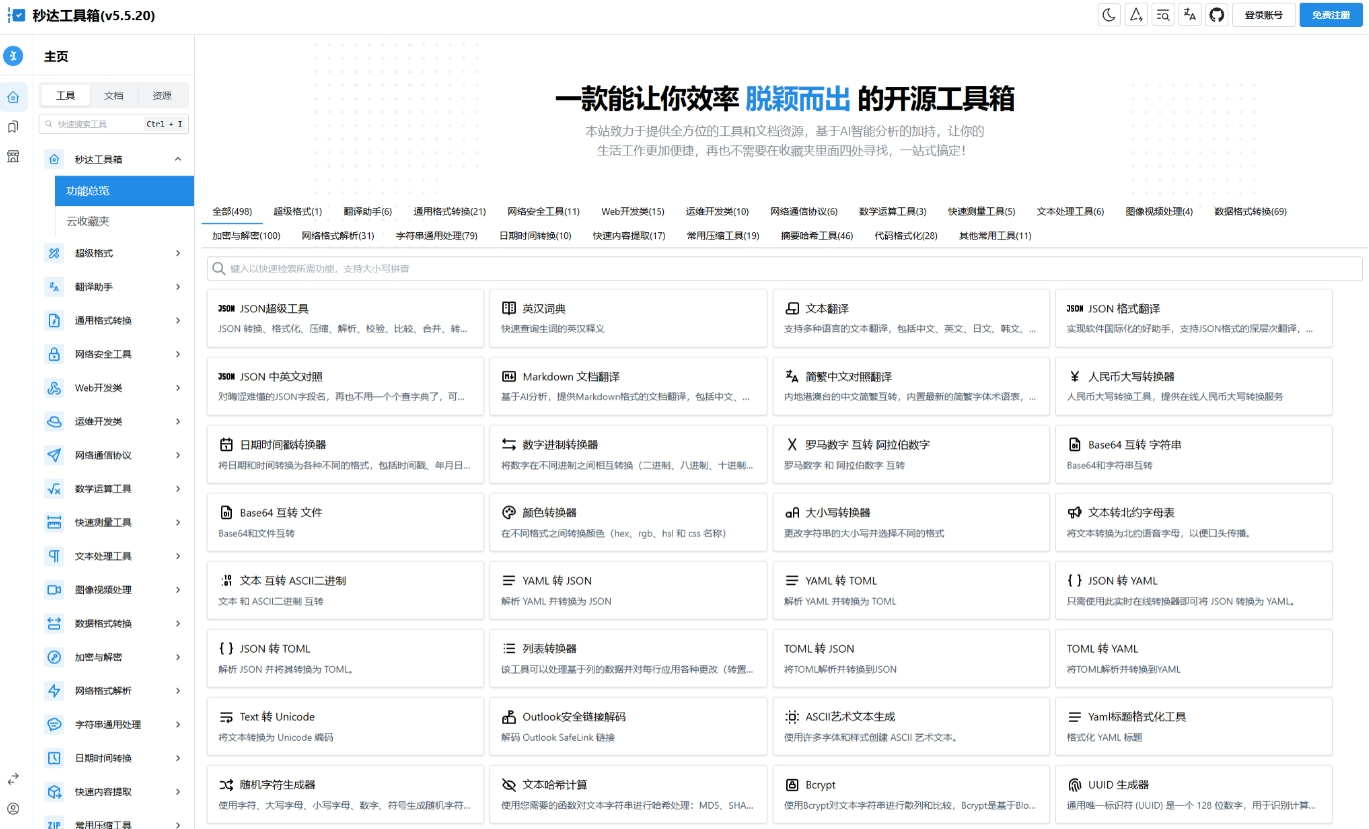Click the 超级格式 scissors icon in the sidebar
Image resolution: width=1369 pixels, height=829 pixels.
click(53, 253)
